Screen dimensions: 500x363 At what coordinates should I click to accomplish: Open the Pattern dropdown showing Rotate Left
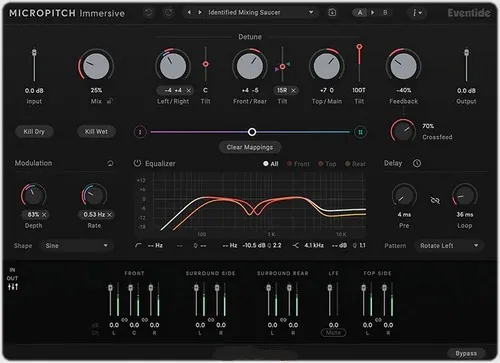449,246
